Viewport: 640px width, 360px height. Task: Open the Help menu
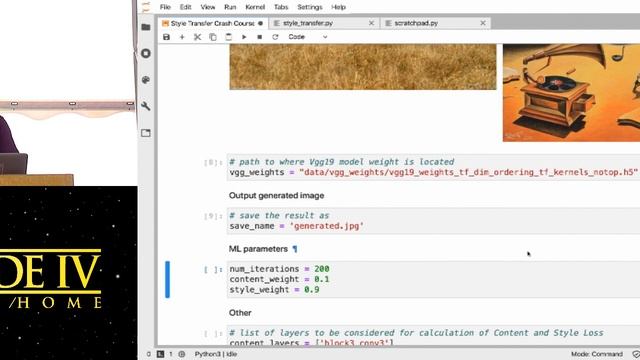click(338, 7)
